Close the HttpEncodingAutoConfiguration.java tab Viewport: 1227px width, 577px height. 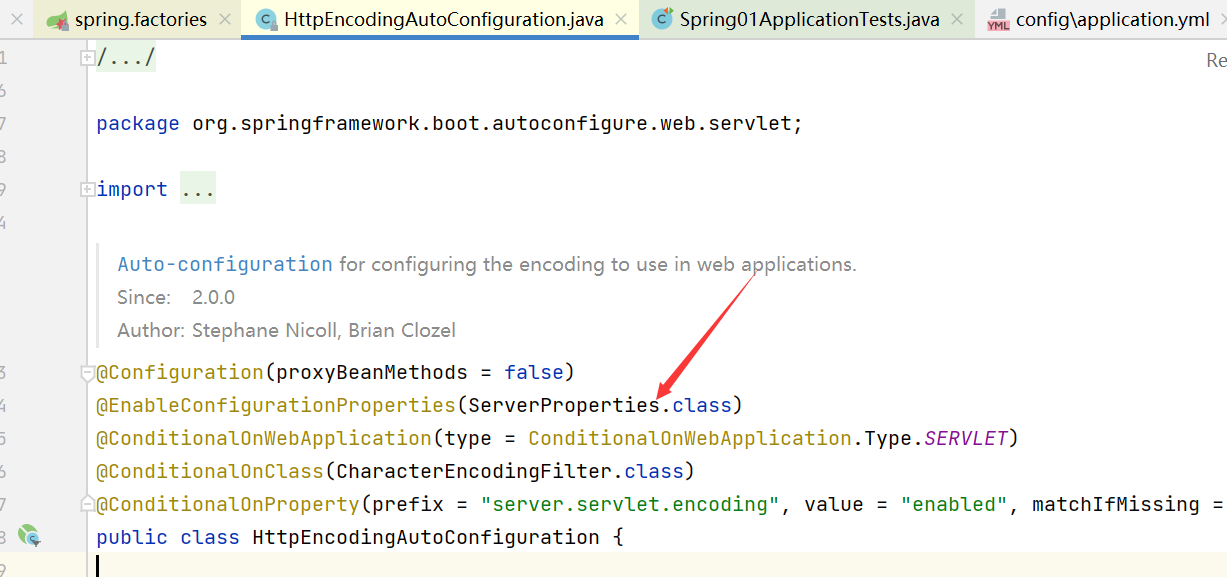(x=622, y=20)
